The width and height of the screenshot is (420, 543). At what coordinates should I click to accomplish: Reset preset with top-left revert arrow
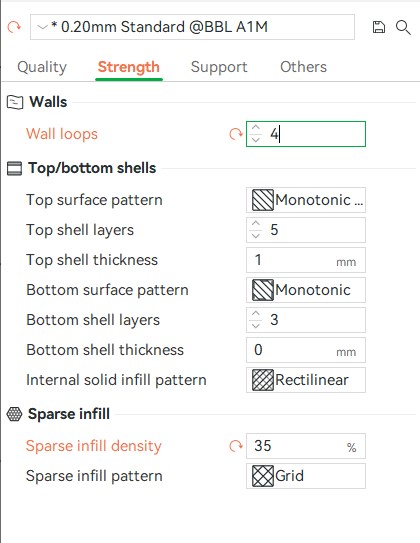coord(14,27)
